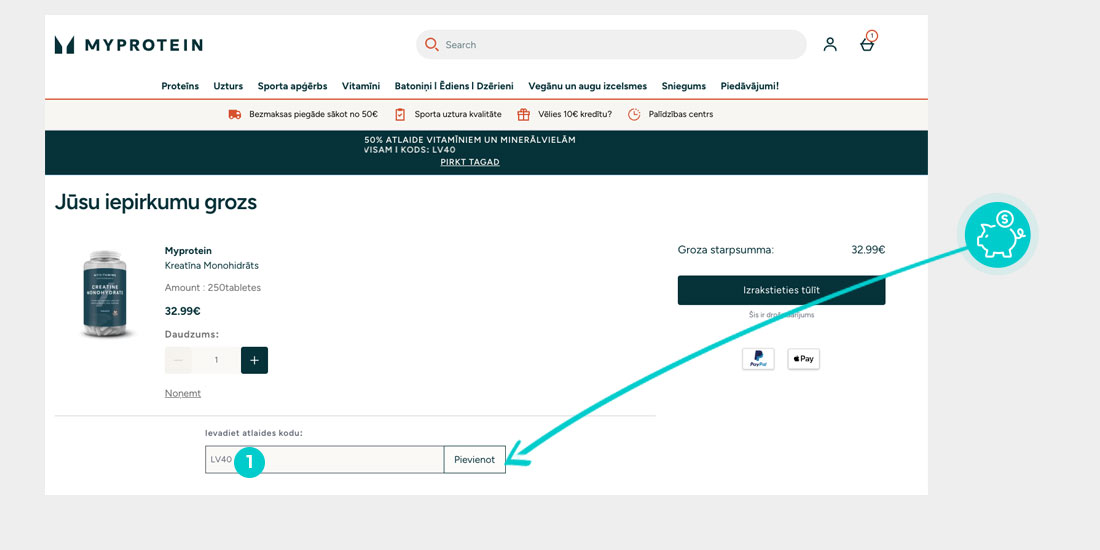Screen dimensions: 1100x550
Task: Click the Izrakstieties tūlīt checkout button
Action: tap(781, 290)
